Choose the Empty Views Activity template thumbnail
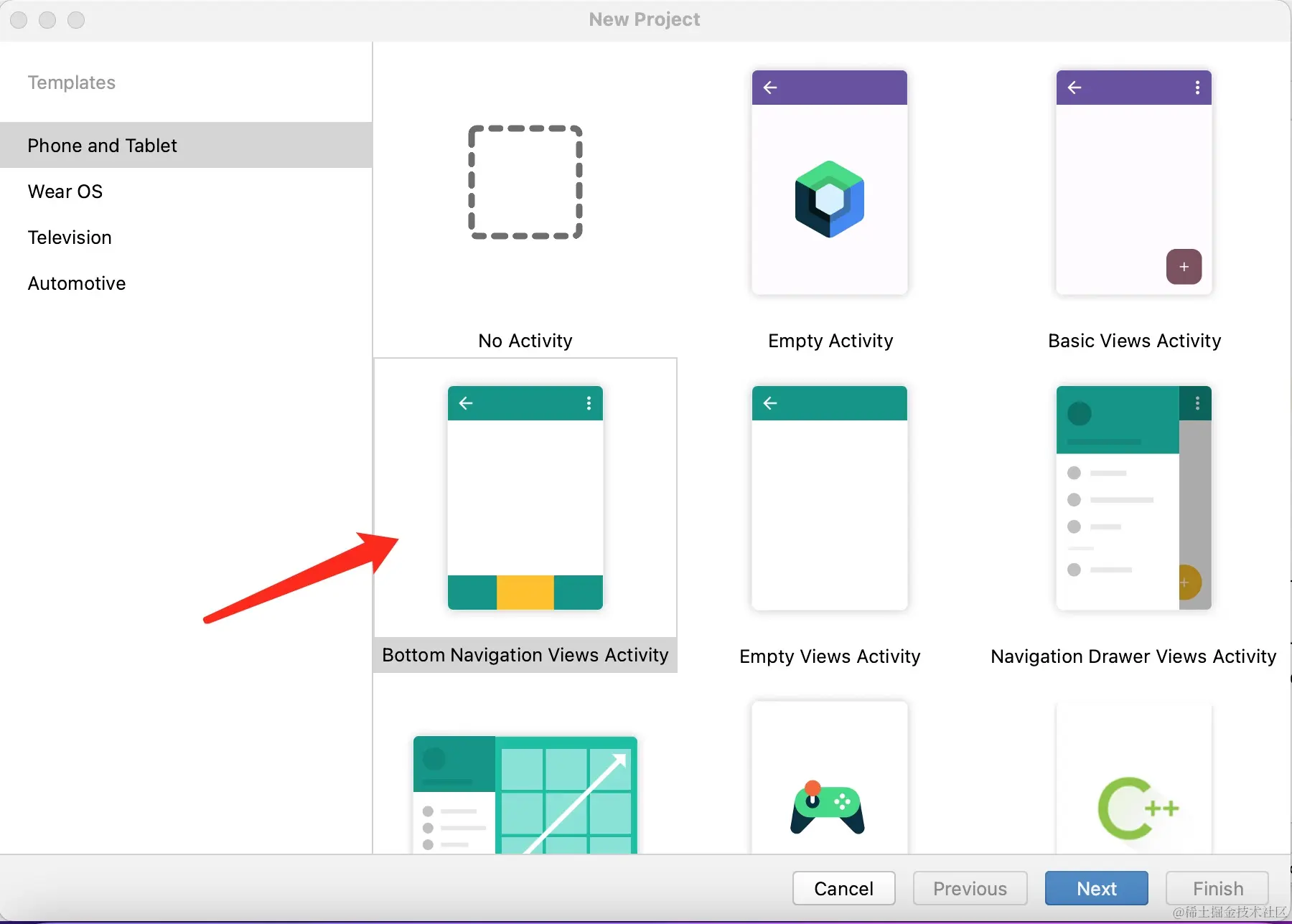1292x924 pixels. (x=830, y=498)
